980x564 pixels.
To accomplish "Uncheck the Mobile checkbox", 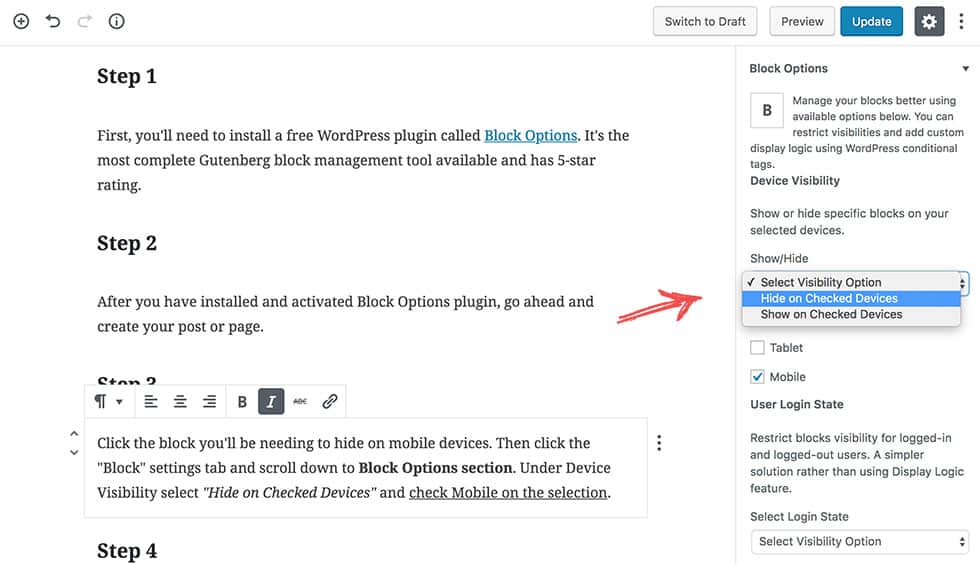I will 757,377.
